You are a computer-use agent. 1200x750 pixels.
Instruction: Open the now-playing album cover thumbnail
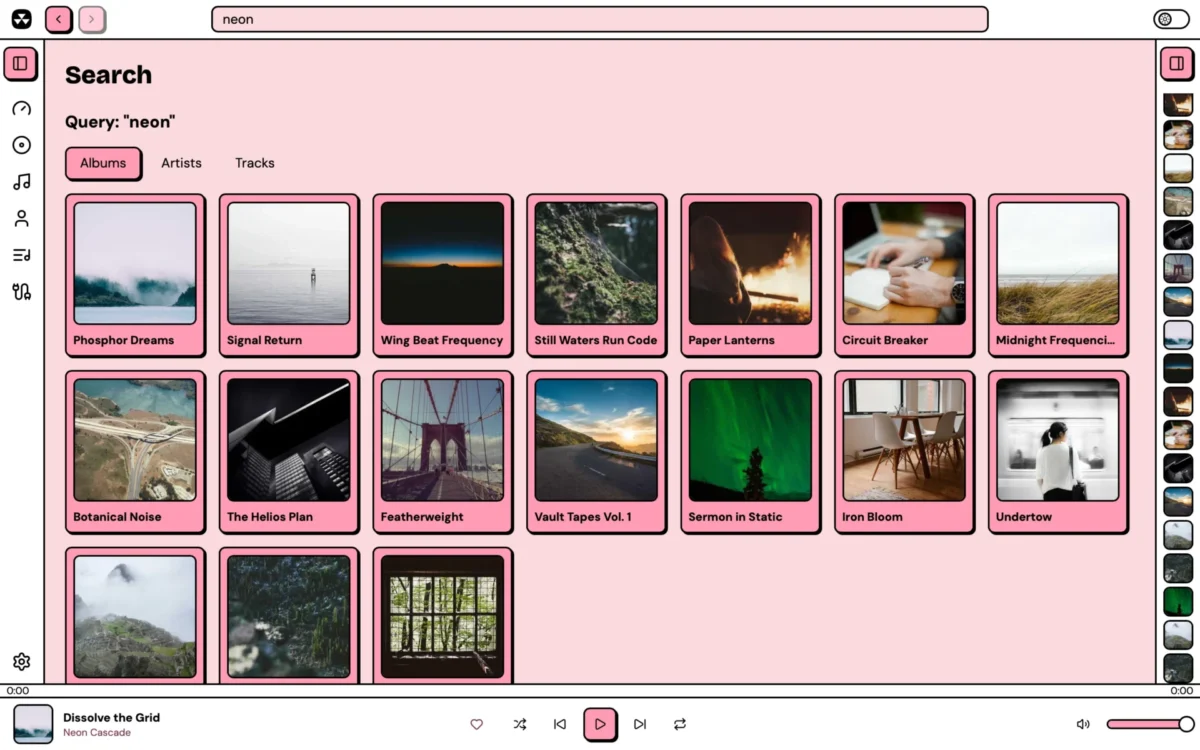33,724
